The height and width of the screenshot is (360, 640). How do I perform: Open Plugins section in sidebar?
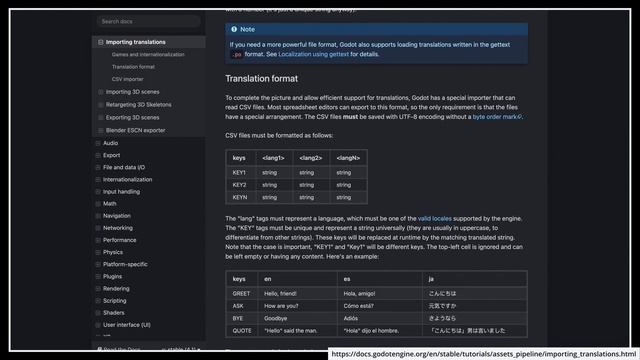[x=112, y=276]
